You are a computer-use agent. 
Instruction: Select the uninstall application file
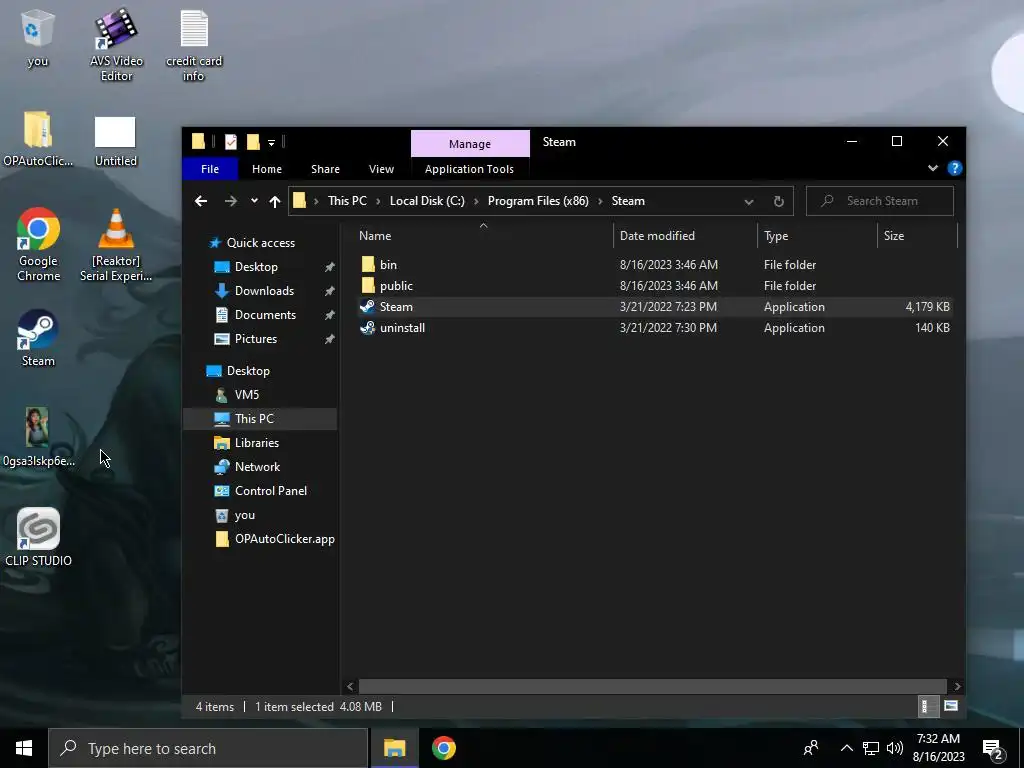click(x=654, y=328)
